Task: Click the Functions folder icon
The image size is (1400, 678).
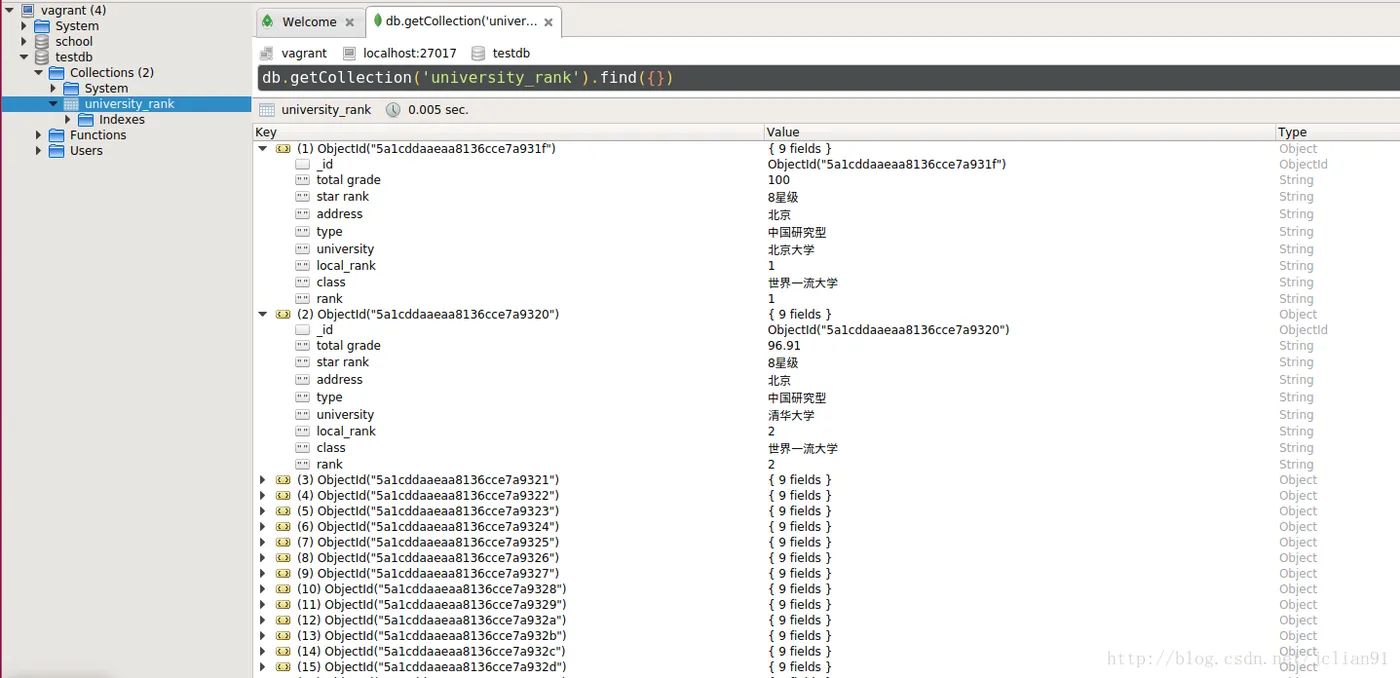Action: click(x=56, y=135)
